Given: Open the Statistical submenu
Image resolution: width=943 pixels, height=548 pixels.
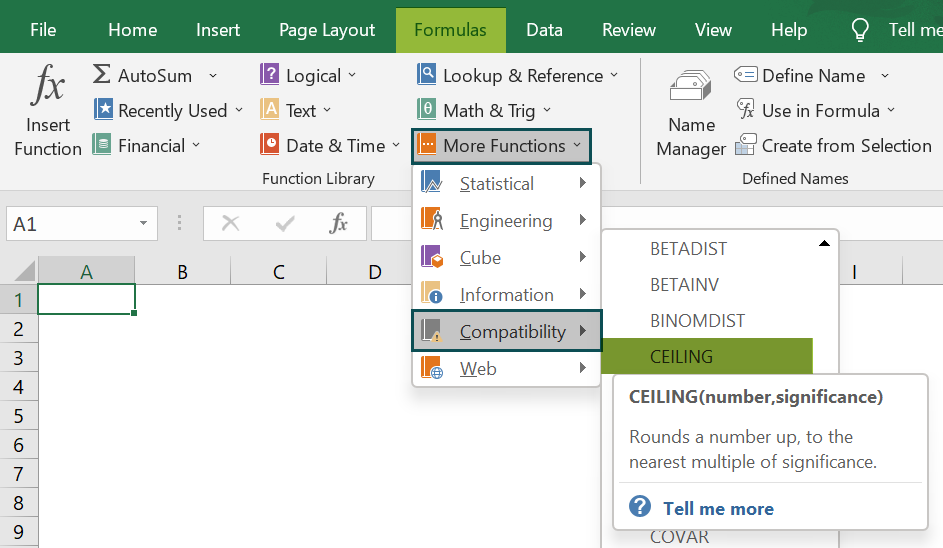Looking at the screenshot, I should coord(506,183).
